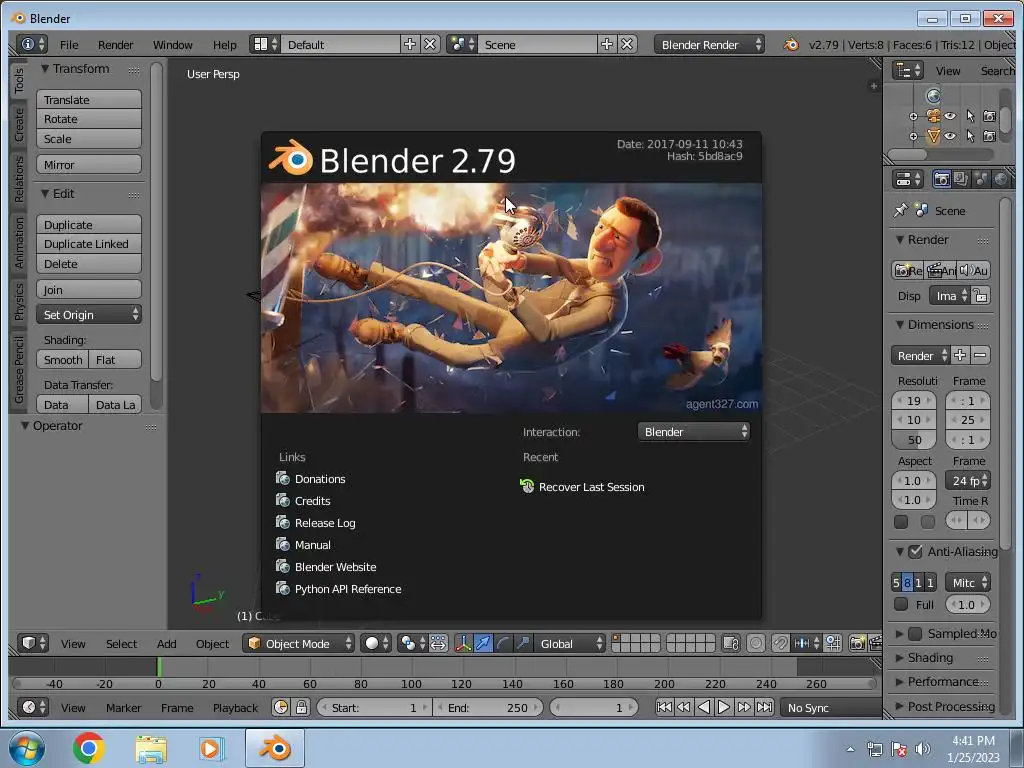Viewport: 1024px width, 768px height.
Task: Select 8 anti-aliasing samples
Action: click(x=907, y=583)
